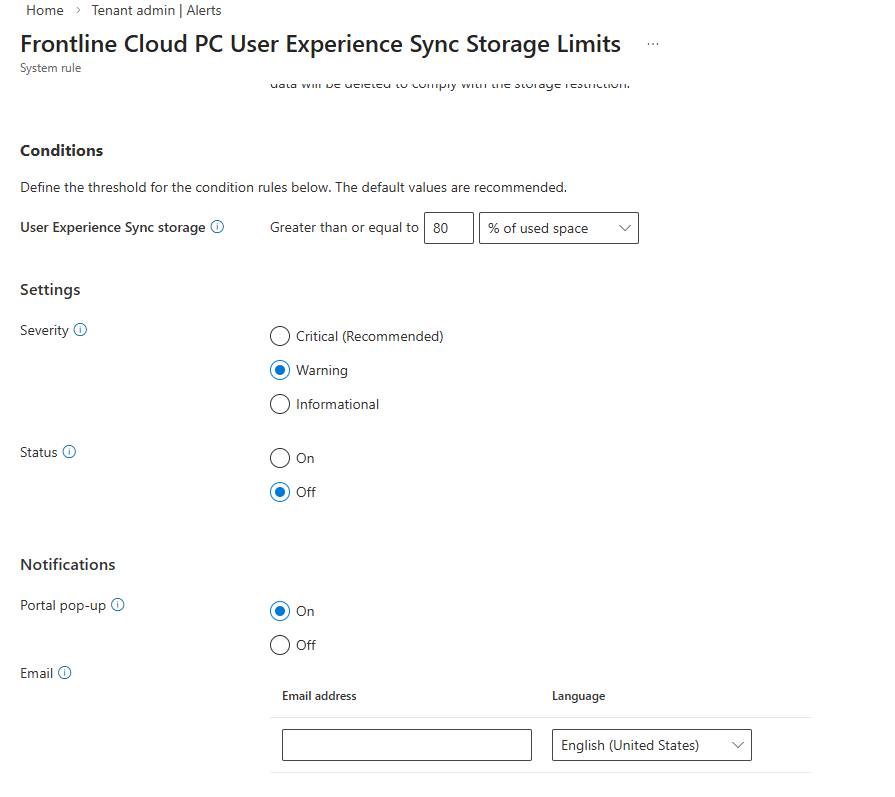This screenshot has width=895, height=797.
Task: Open the ellipsis more options menu
Action: [653, 45]
